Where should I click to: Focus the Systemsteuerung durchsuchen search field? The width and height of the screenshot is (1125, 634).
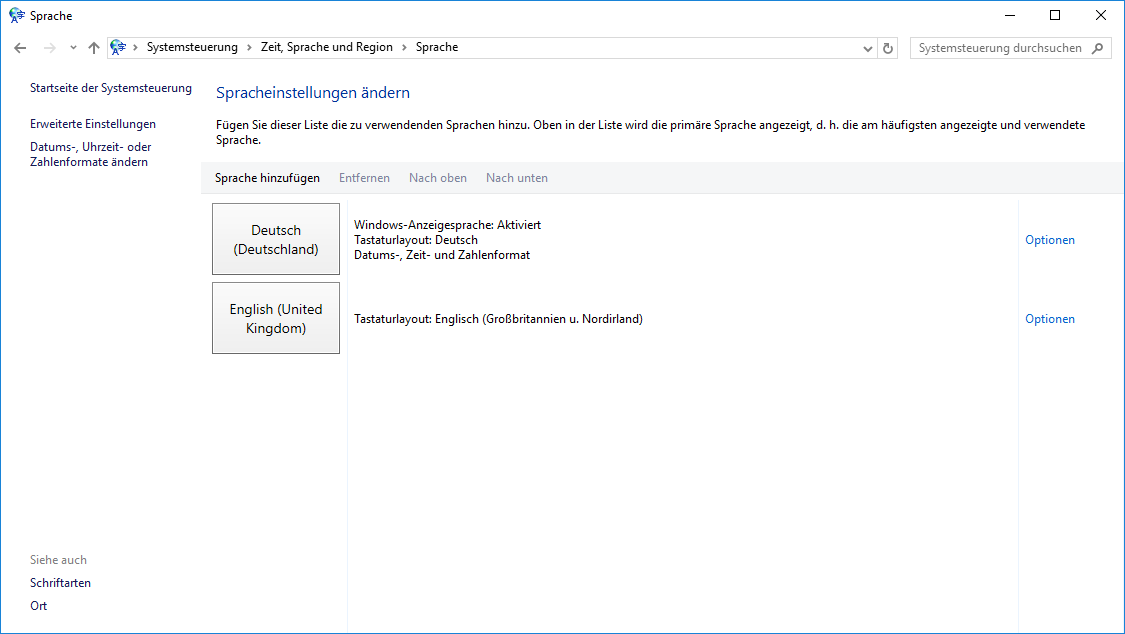tap(1000, 48)
